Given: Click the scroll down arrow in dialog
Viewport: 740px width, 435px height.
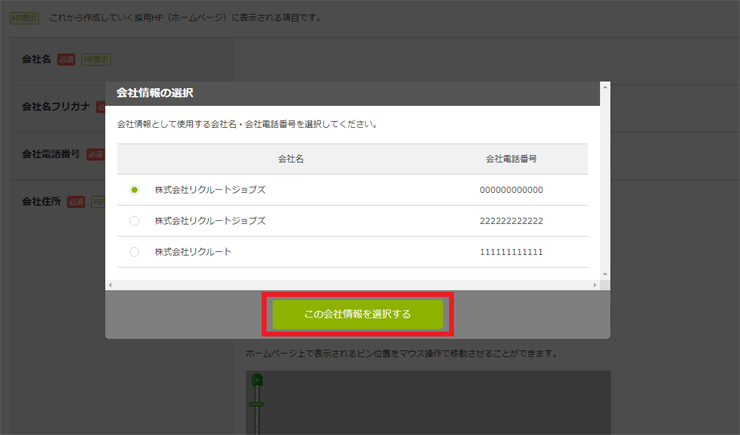Looking at the screenshot, I should coord(602,272).
